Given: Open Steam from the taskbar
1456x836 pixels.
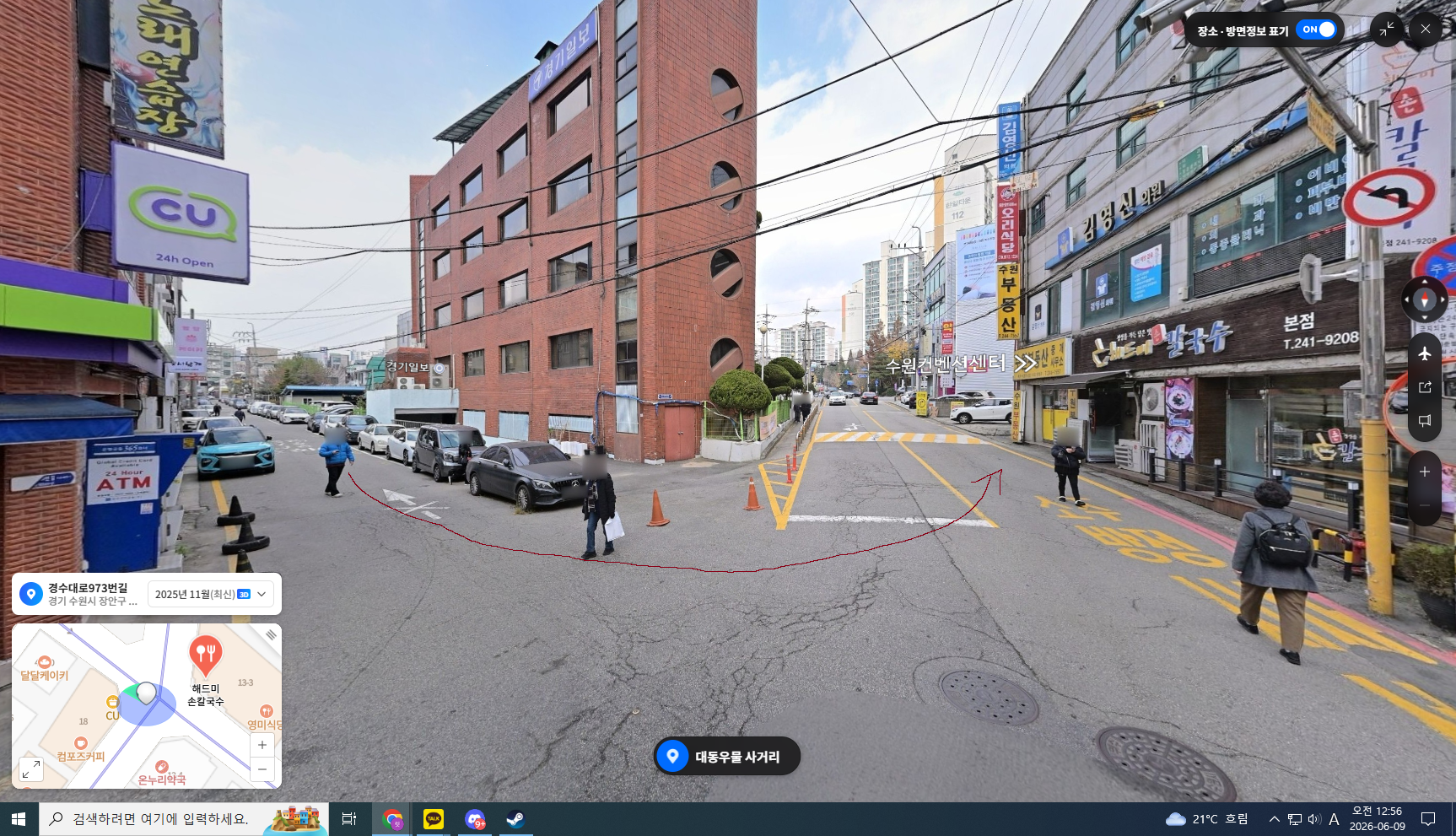Looking at the screenshot, I should click(x=515, y=819).
